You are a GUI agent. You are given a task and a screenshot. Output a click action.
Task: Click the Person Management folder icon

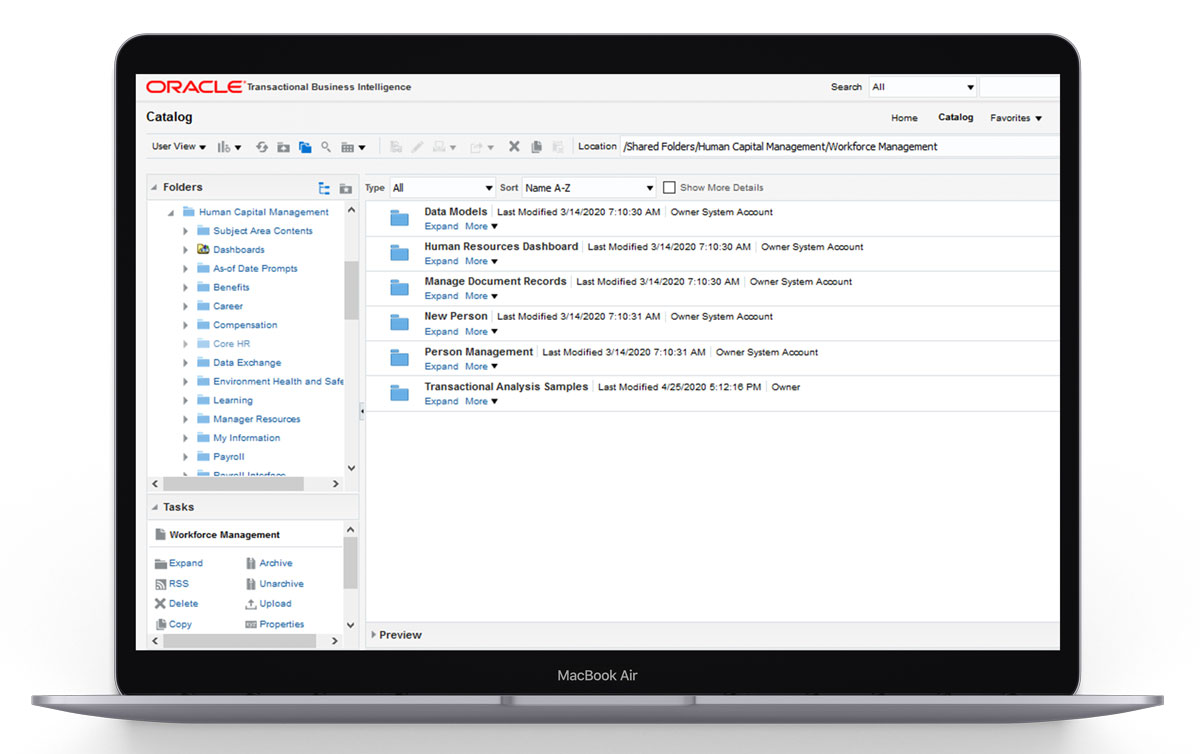point(400,358)
